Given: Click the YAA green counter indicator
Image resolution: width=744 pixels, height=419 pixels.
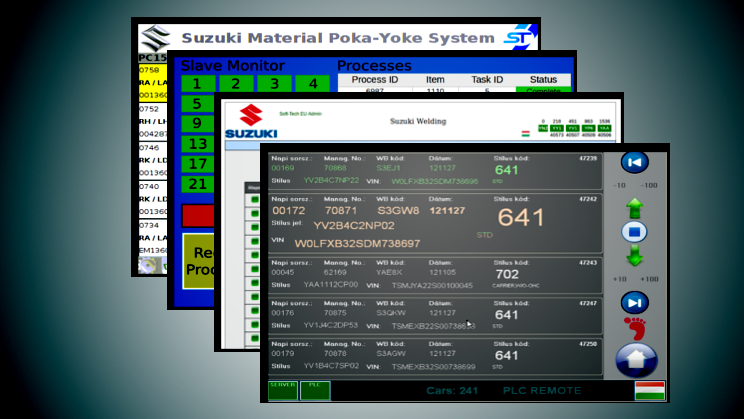Looking at the screenshot, I should [604, 128].
